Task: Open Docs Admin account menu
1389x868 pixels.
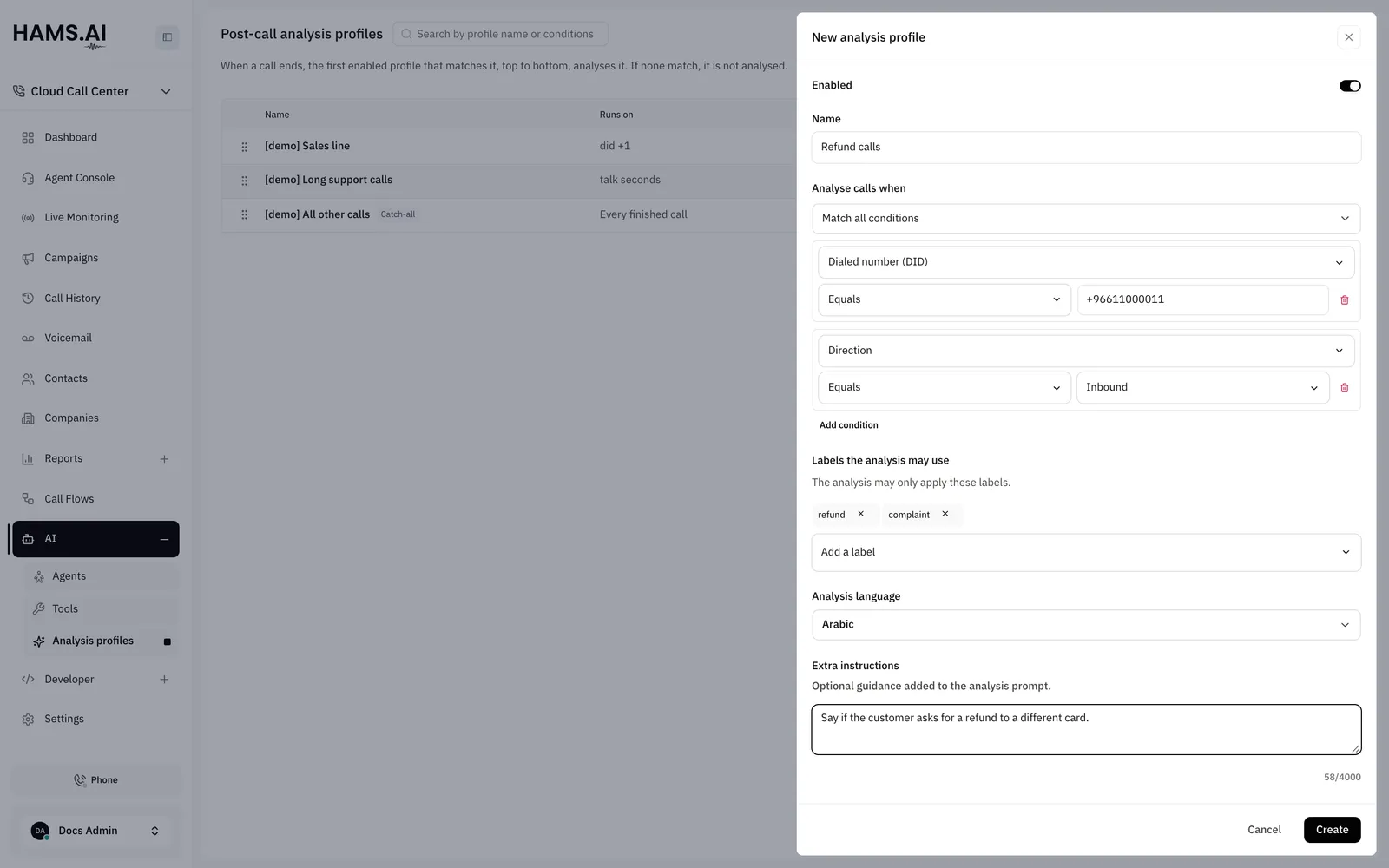Action: pos(95,831)
